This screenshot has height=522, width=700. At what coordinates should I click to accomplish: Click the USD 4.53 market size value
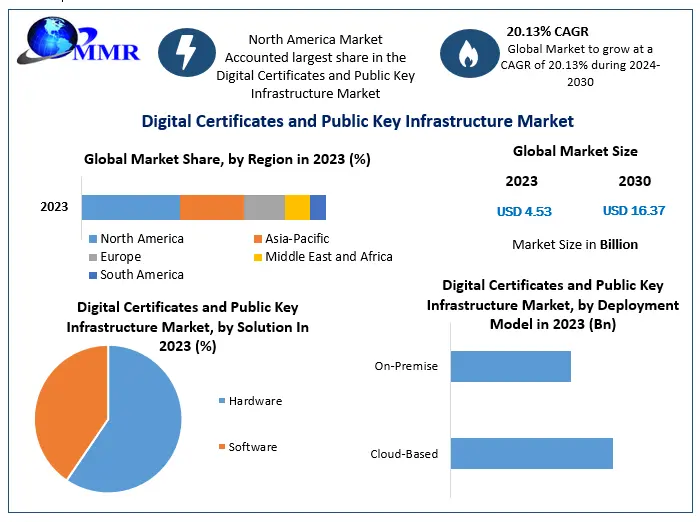coord(524,211)
